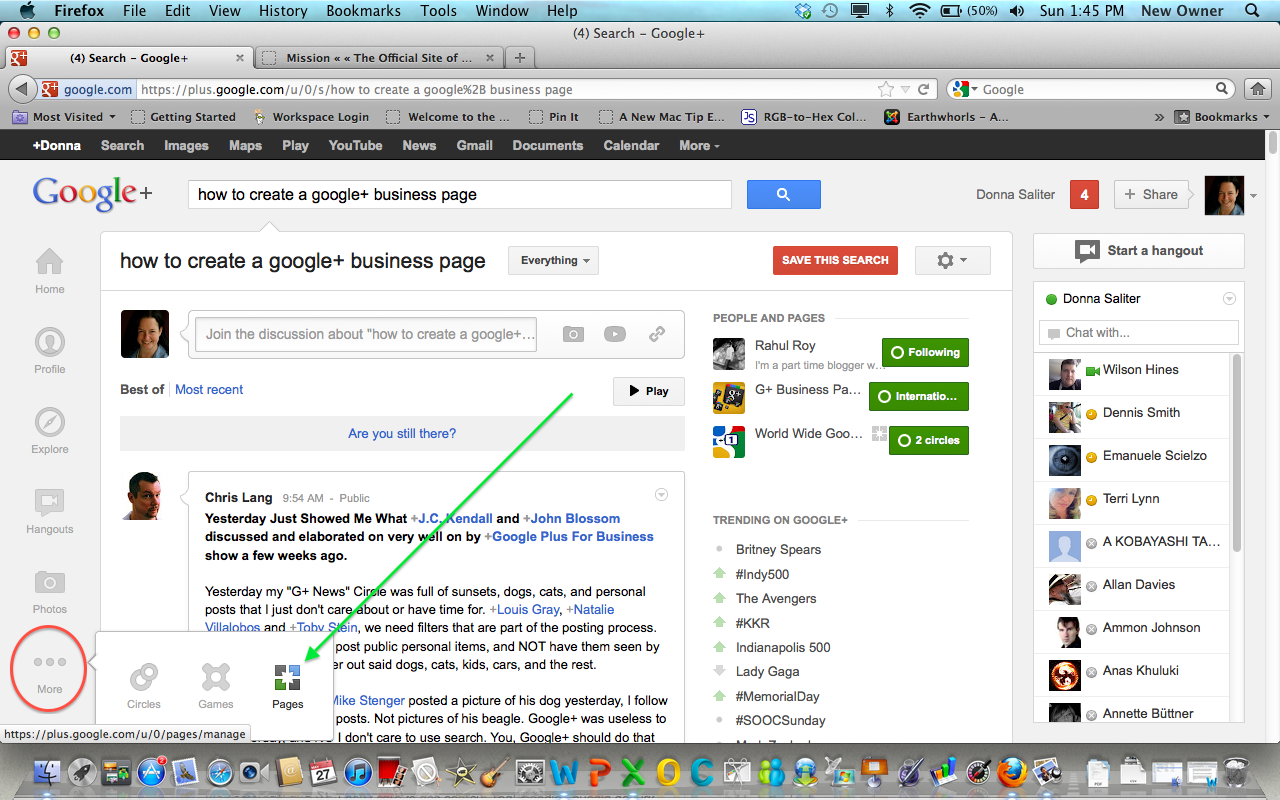
Task: Open the red notifications counter showing 4
Action: (x=1085, y=194)
